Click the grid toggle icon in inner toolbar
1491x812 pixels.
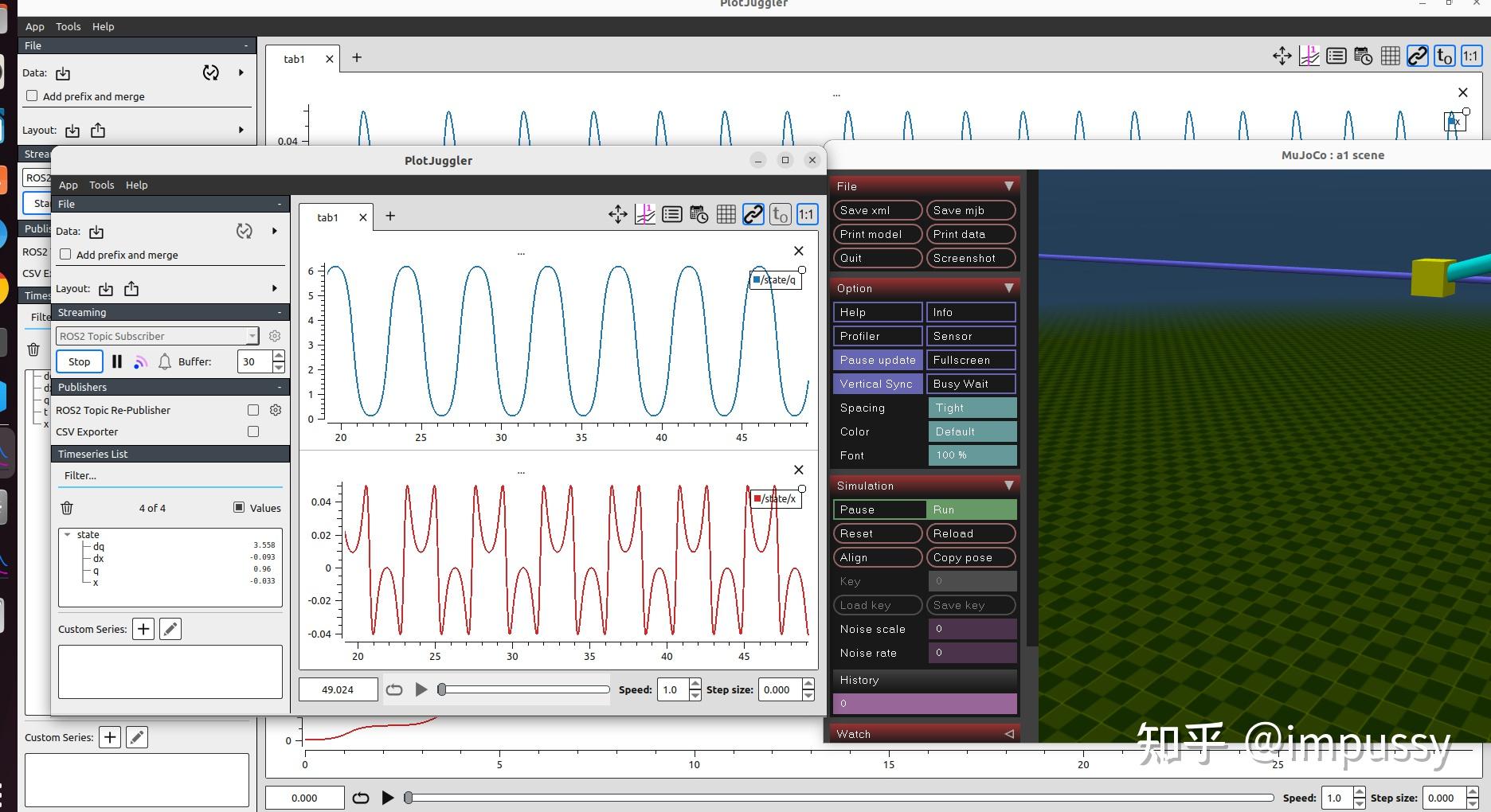click(x=726, y=214)
